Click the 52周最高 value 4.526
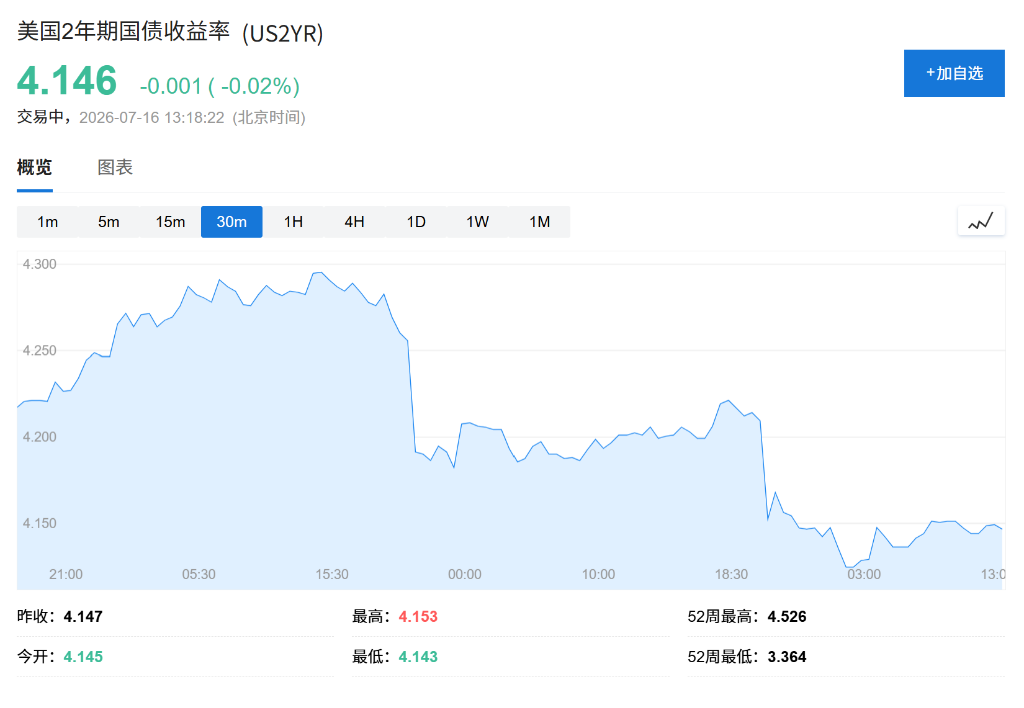This screenshot has height=708, width=1024. click(x=787, y=617)
